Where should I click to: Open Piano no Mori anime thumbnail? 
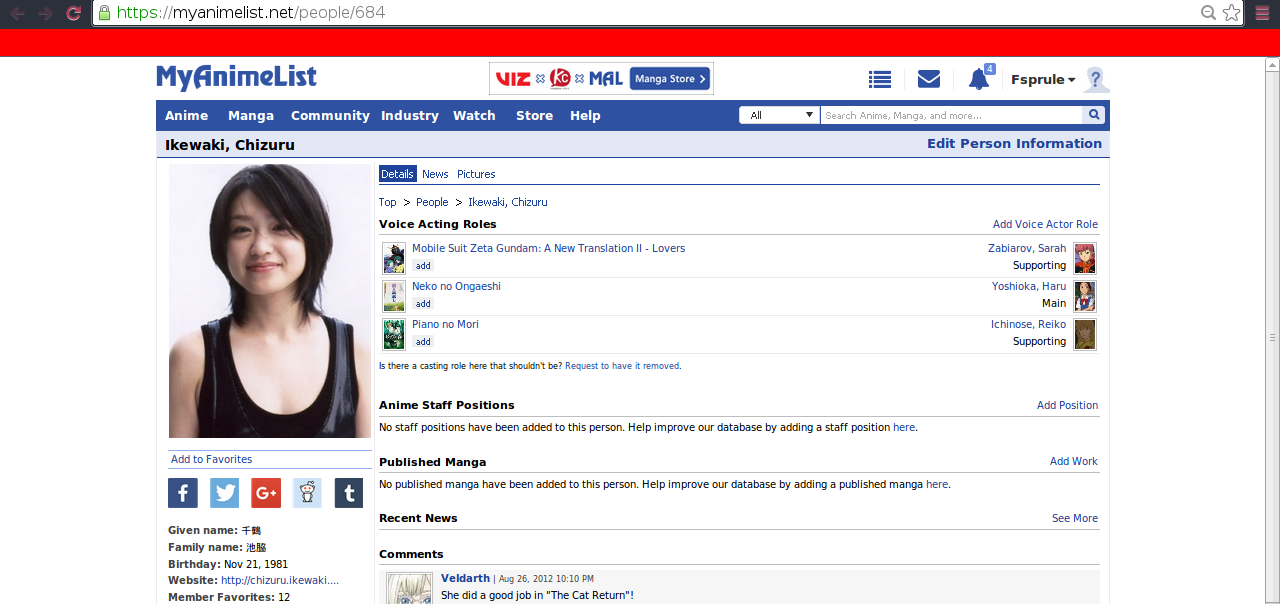(394, 334)
